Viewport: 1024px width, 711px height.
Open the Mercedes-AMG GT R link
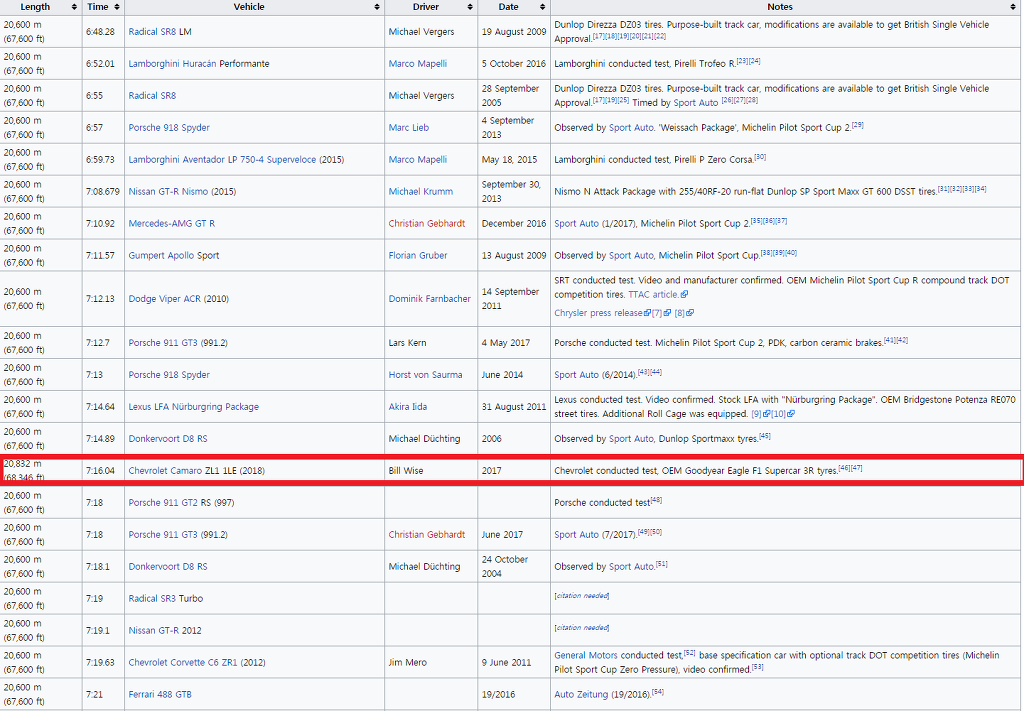(x=172, y=223)
